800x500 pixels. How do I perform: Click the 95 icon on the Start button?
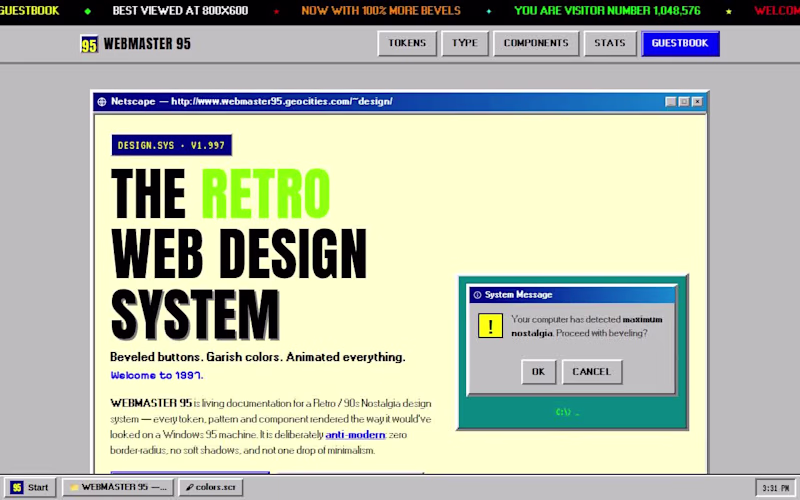[x=17, y=487]
